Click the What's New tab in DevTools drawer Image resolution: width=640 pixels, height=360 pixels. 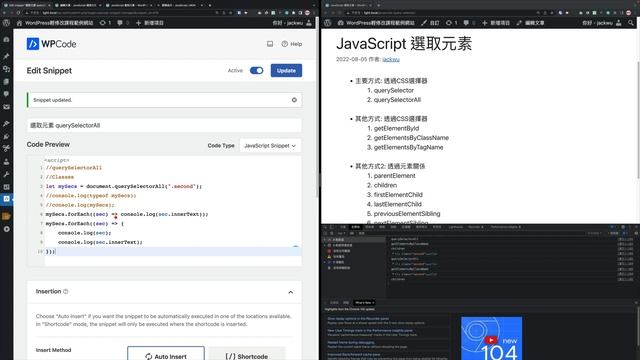[363, 303]
